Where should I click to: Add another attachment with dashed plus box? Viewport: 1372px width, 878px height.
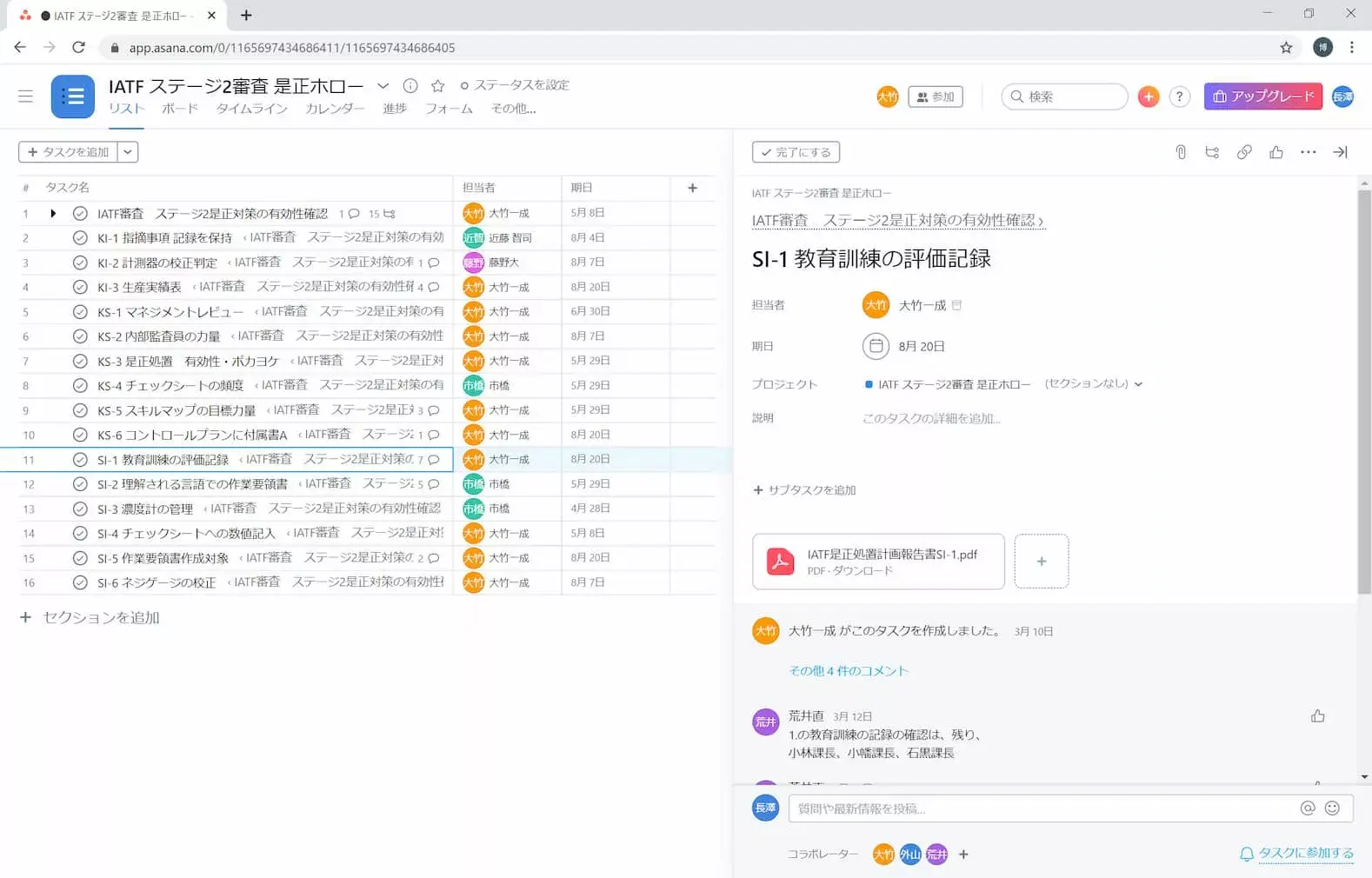1042,562
